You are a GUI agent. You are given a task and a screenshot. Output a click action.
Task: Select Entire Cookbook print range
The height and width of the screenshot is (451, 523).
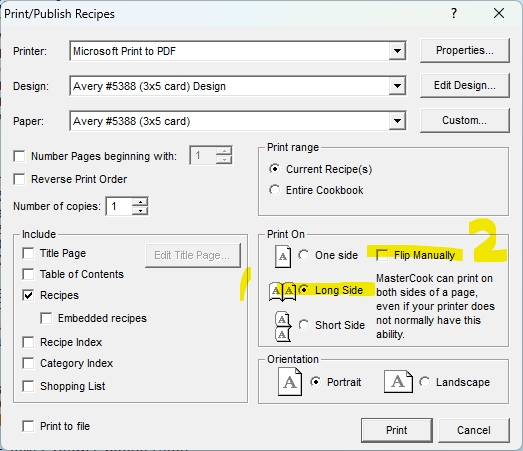point(275,190)
